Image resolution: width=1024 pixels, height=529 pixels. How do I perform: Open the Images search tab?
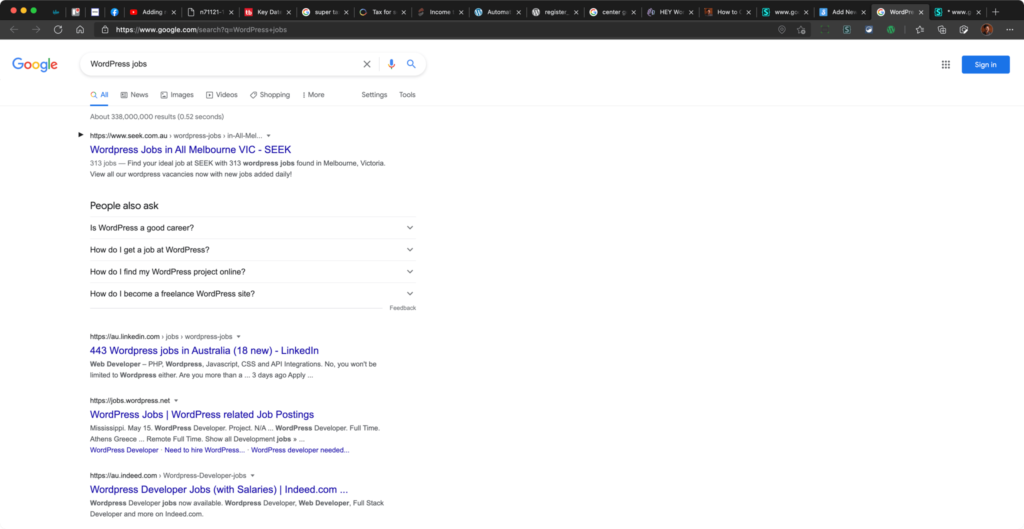[x=177, y=95]
